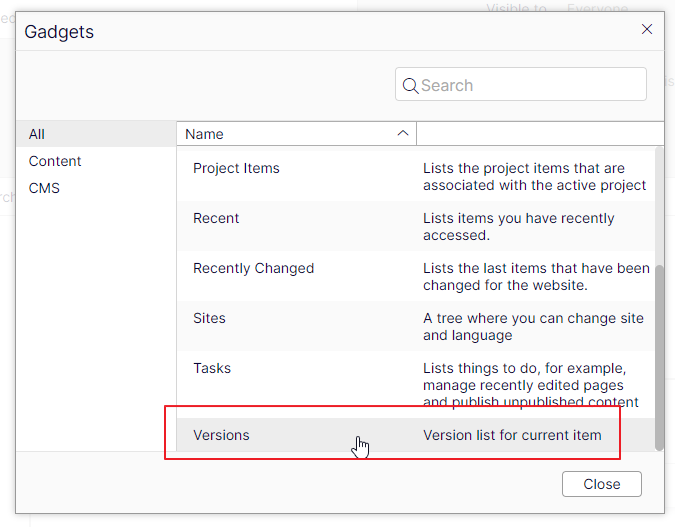
Task: Click the empty description column header
Action: pos(538,134)
